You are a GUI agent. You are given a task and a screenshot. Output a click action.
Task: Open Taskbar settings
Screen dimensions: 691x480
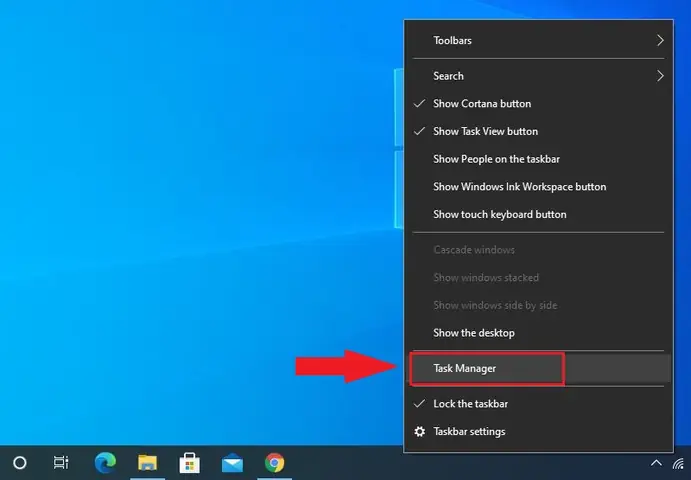[539, 432]
